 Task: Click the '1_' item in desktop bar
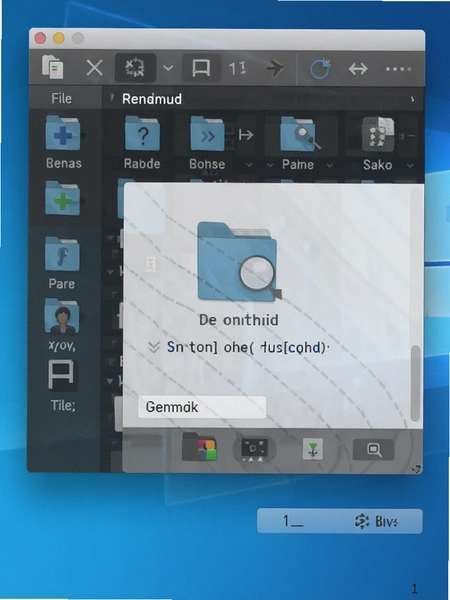[x=293, y=521]
